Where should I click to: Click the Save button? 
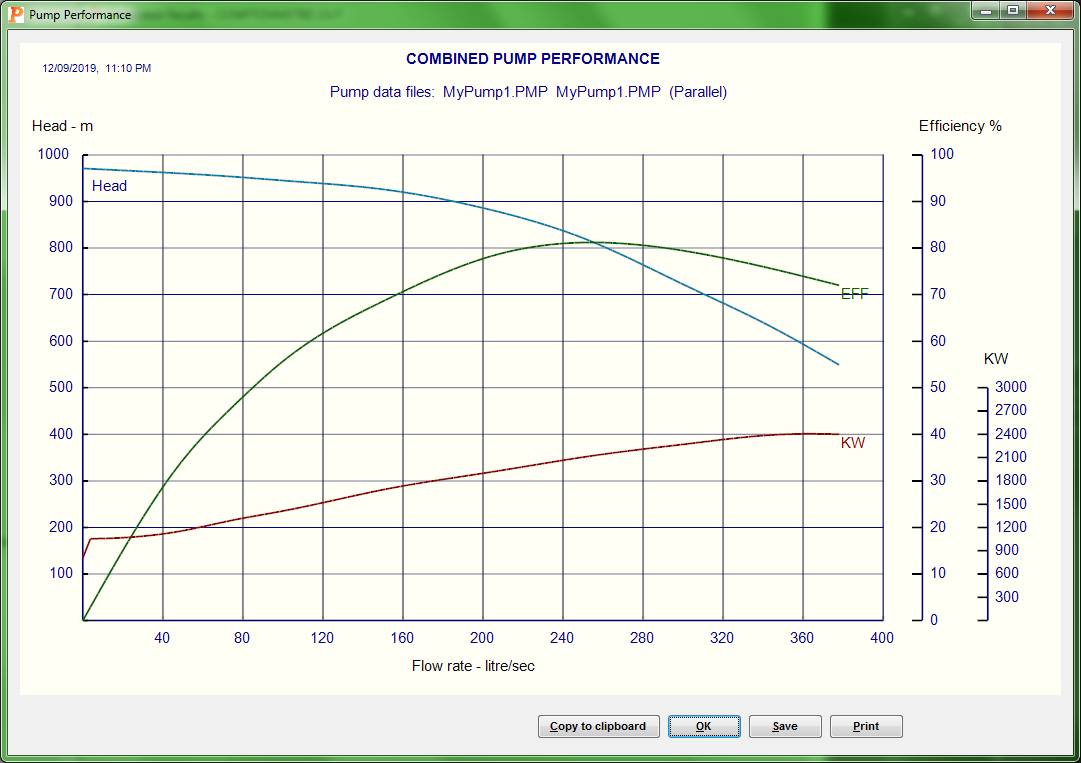tap(785, 726)
